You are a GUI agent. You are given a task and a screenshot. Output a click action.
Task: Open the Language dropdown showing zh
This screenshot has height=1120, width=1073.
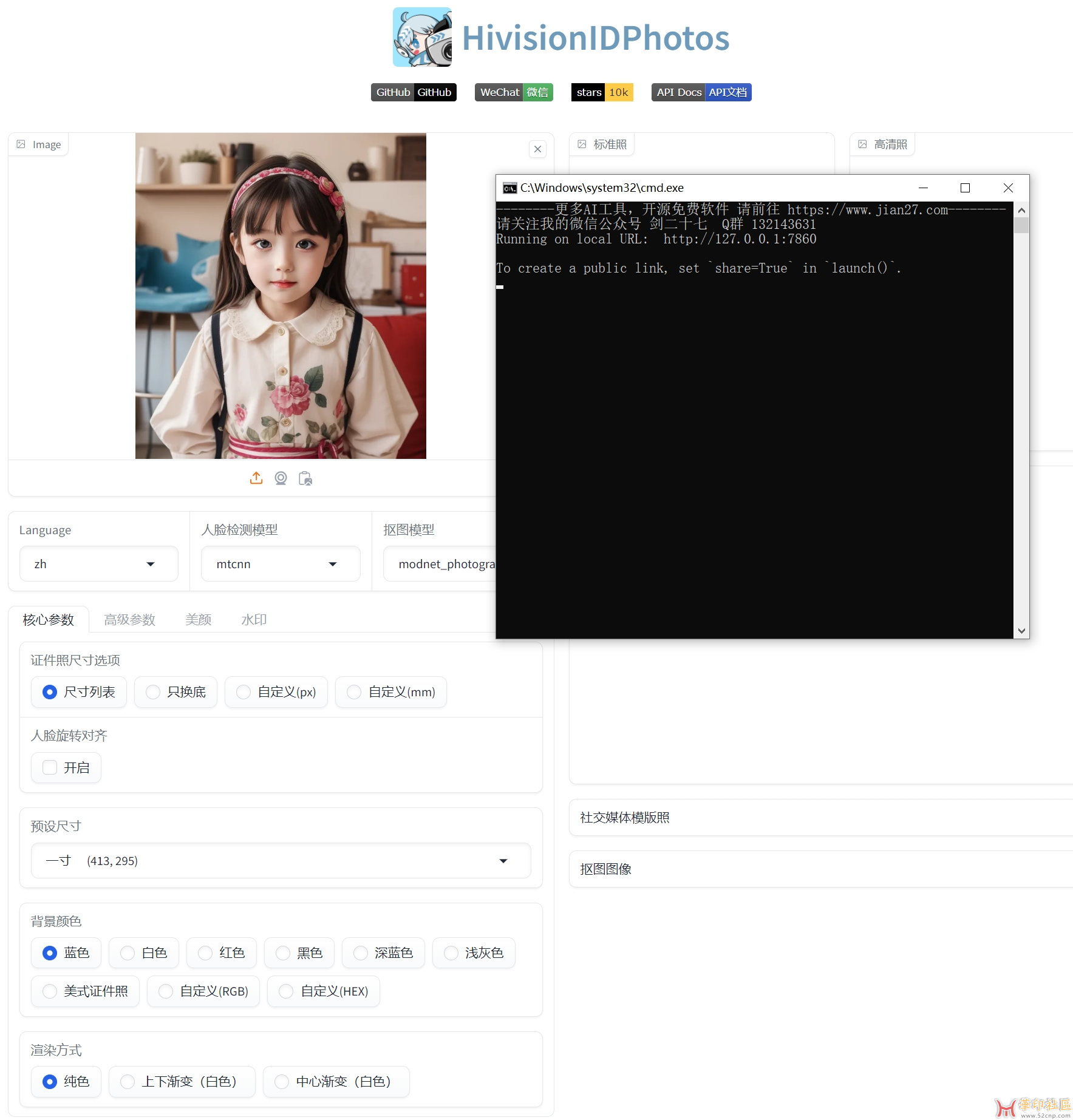(x=98, y=564)
